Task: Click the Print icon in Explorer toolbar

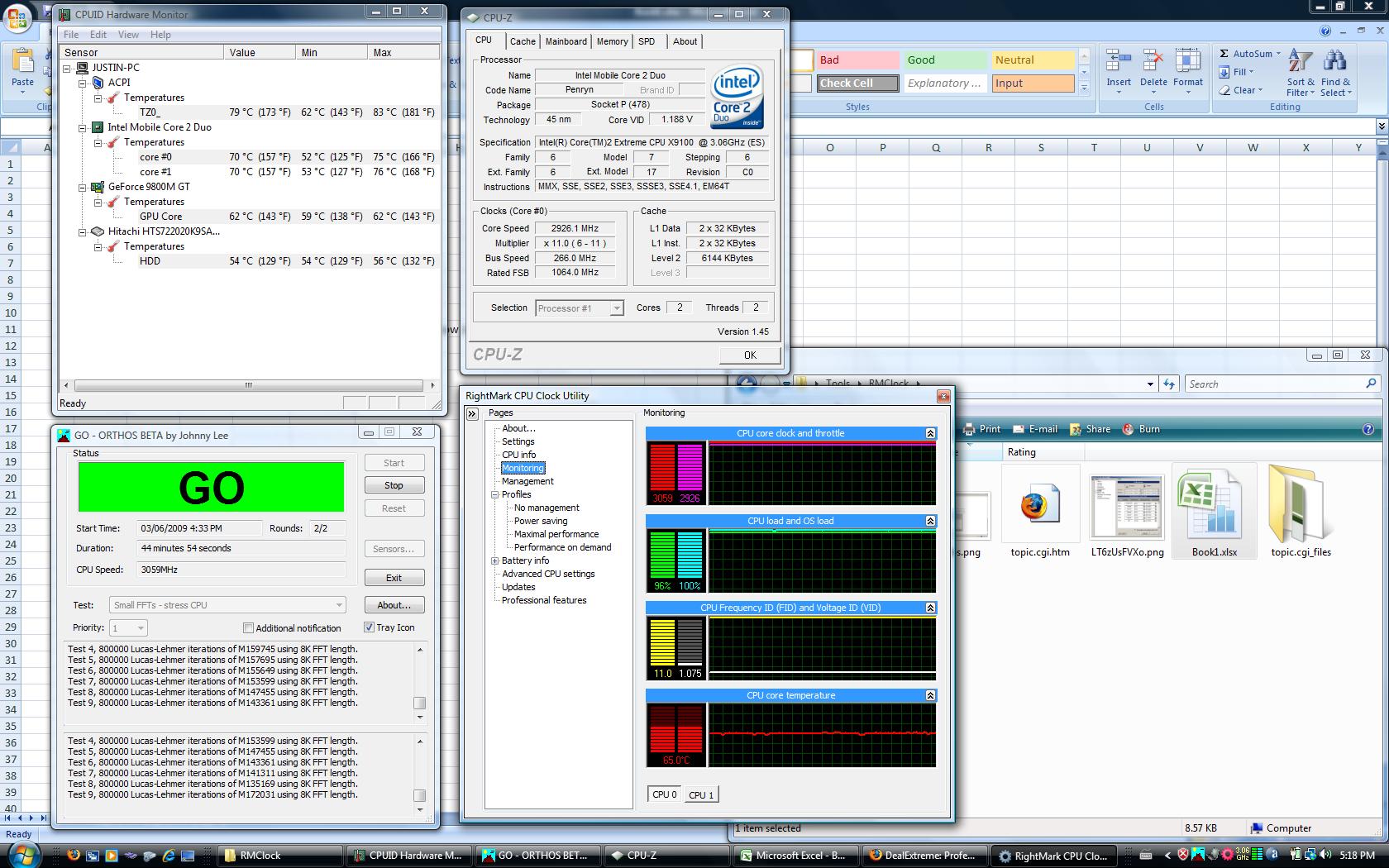Action: pos(969,429)
